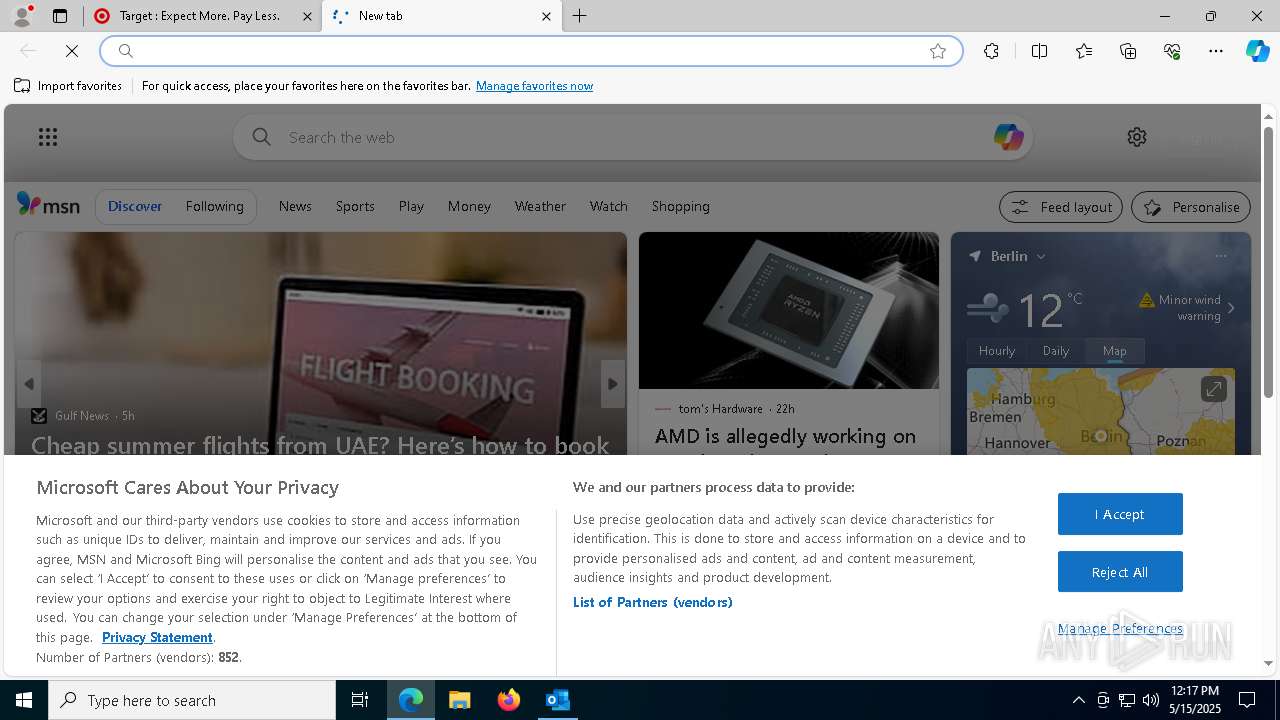Image resolution: width=1280 pixels, height=720 pixels.
Task: Go to MSN home logo
Action: click(48, 205)
